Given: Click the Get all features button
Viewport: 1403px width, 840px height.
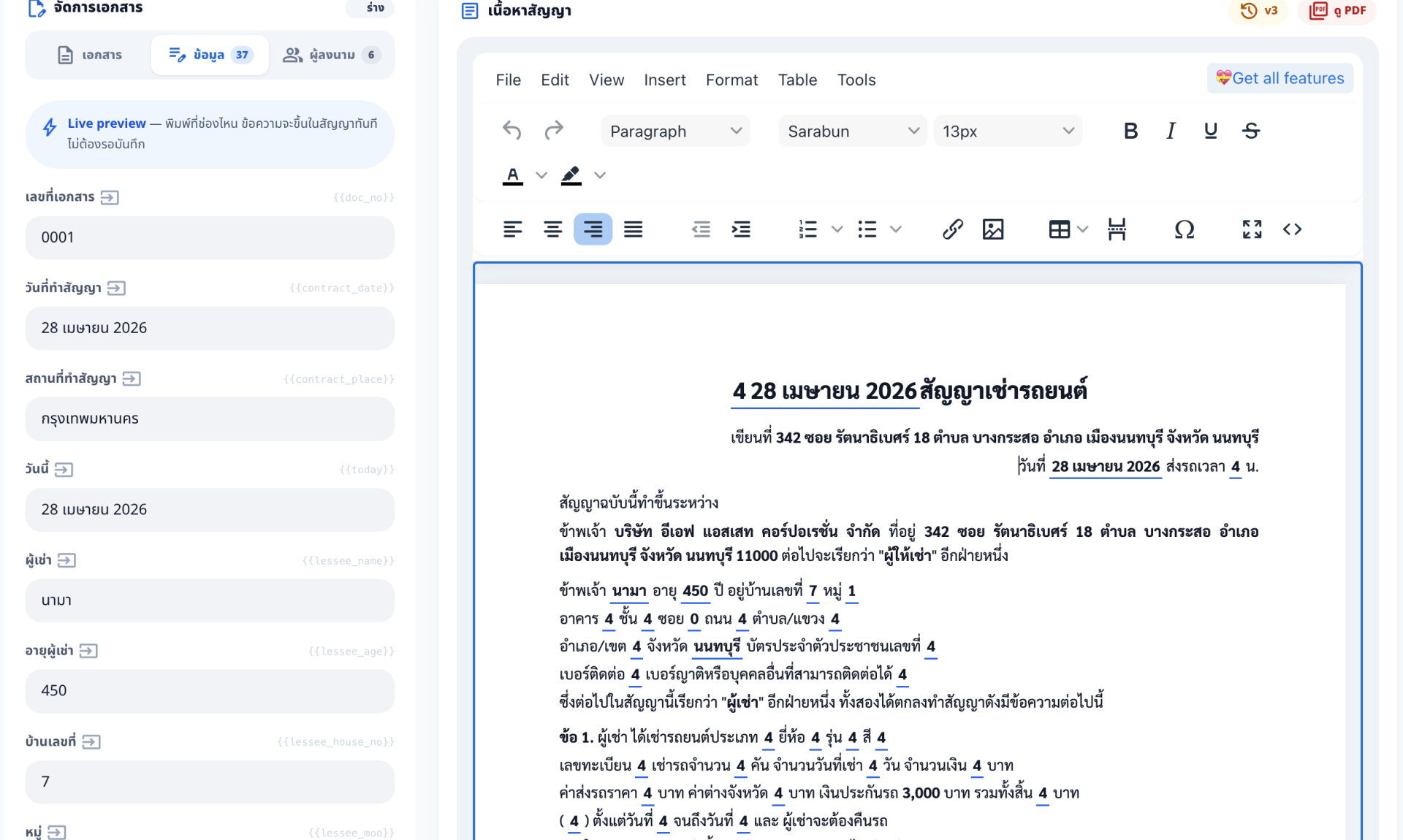Looking at the screenshot, I should point(1280,78).
